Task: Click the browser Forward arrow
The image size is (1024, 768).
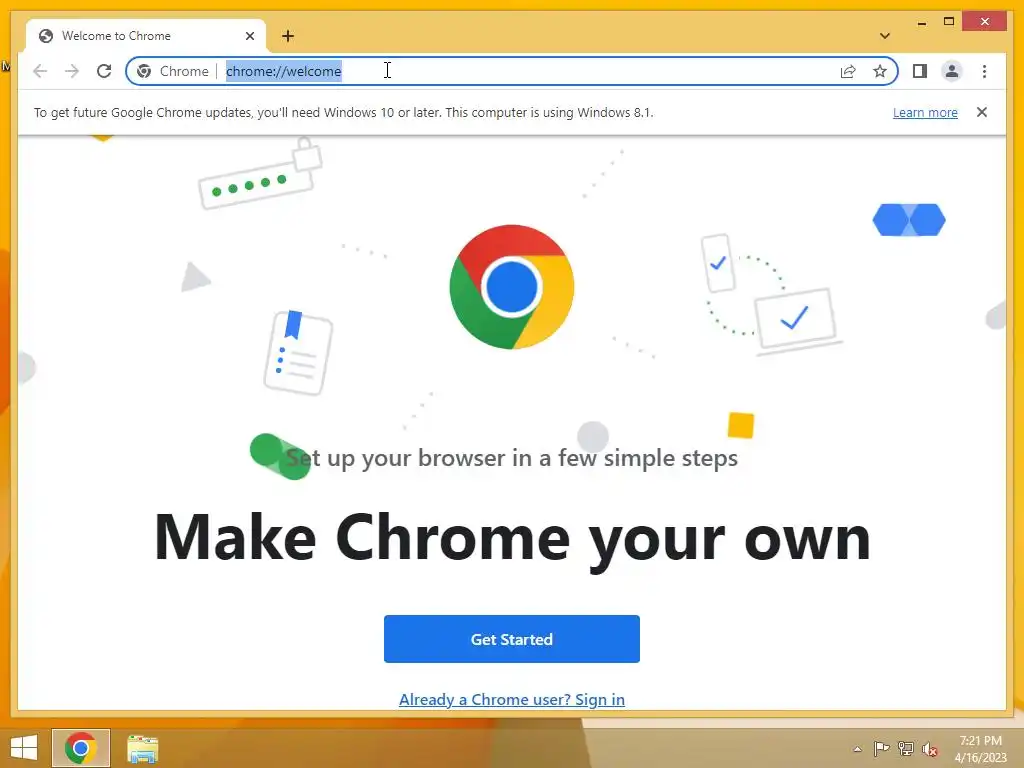Action: tap(72, 71)
